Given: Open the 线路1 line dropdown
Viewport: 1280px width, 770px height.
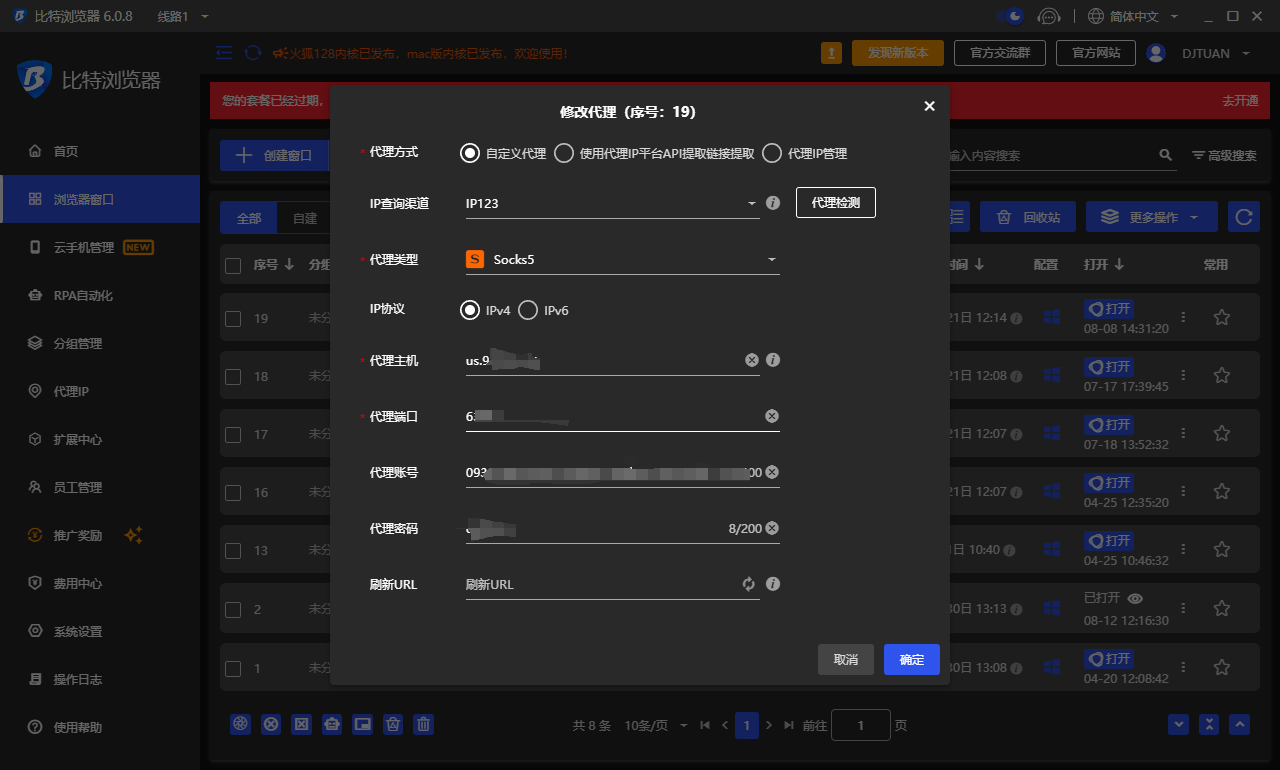Looking at the screenshot, I should tap(183, 17).
